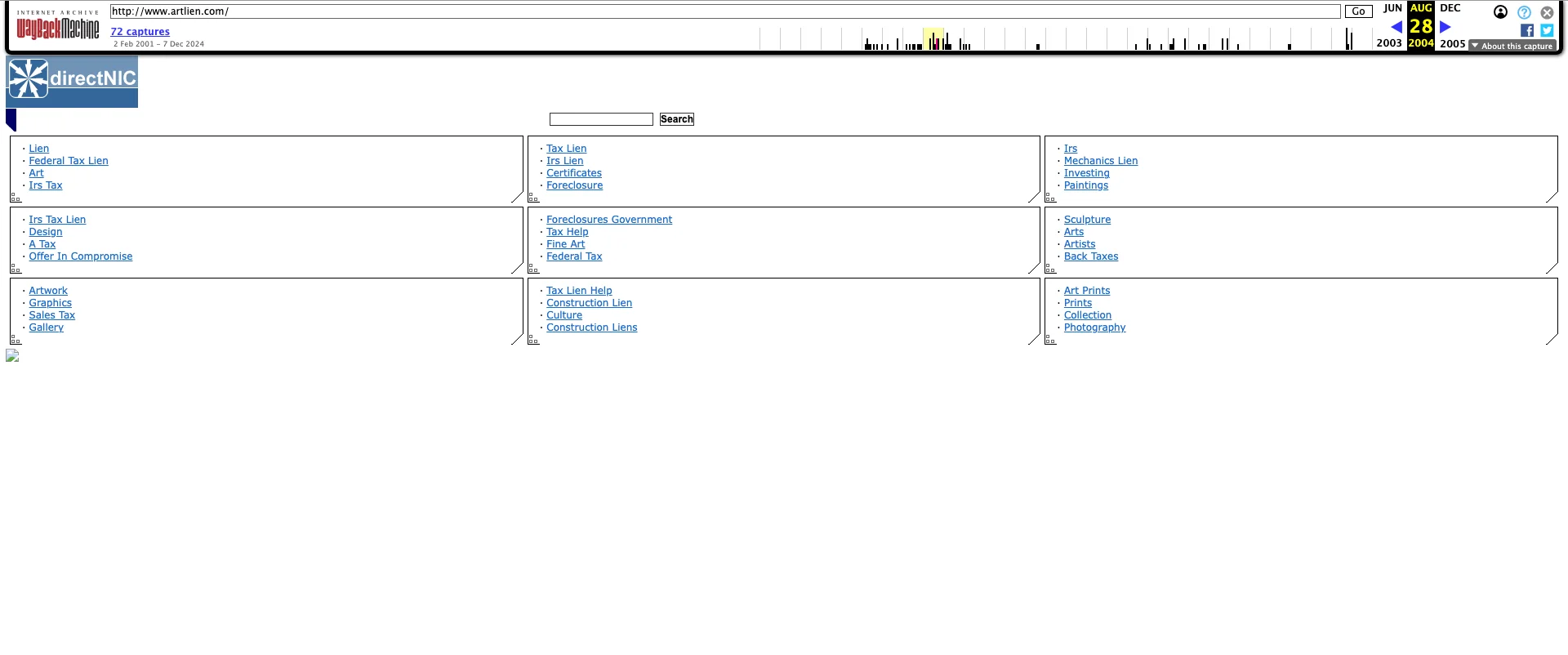Viewport: 1568px width, 655px height.
Task: Open the 72 captures link
Action: [140, 32]
